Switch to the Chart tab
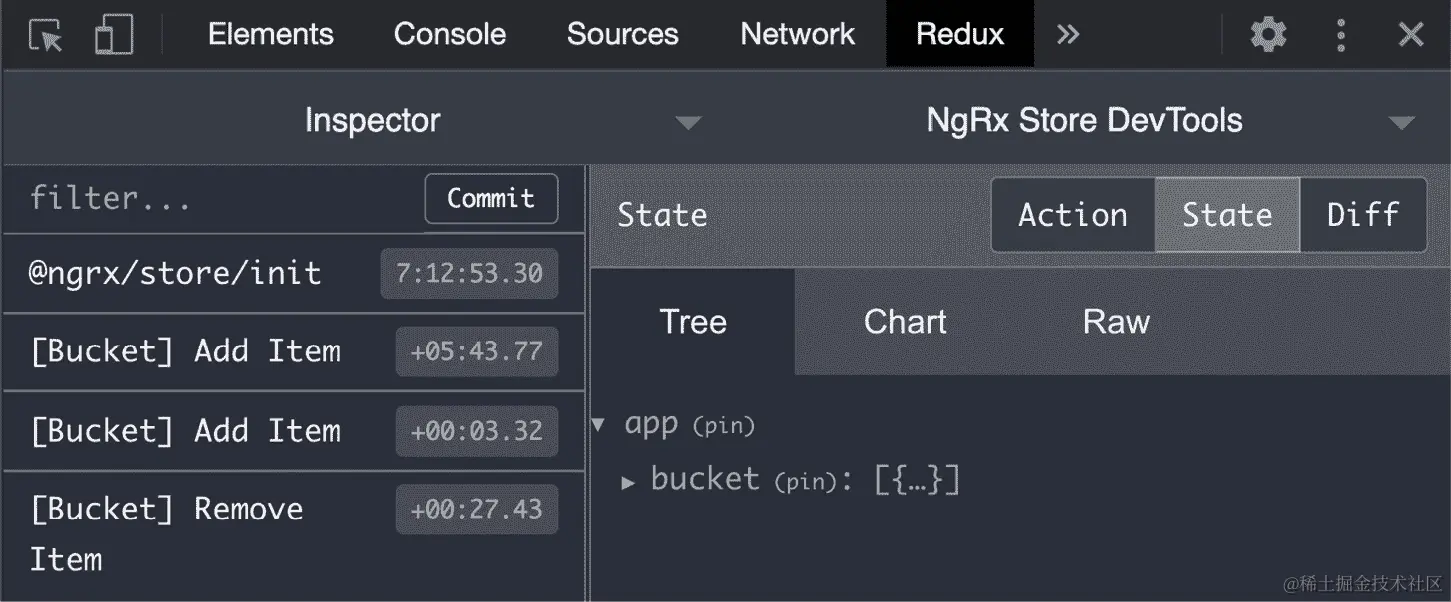 click(903, 321)
